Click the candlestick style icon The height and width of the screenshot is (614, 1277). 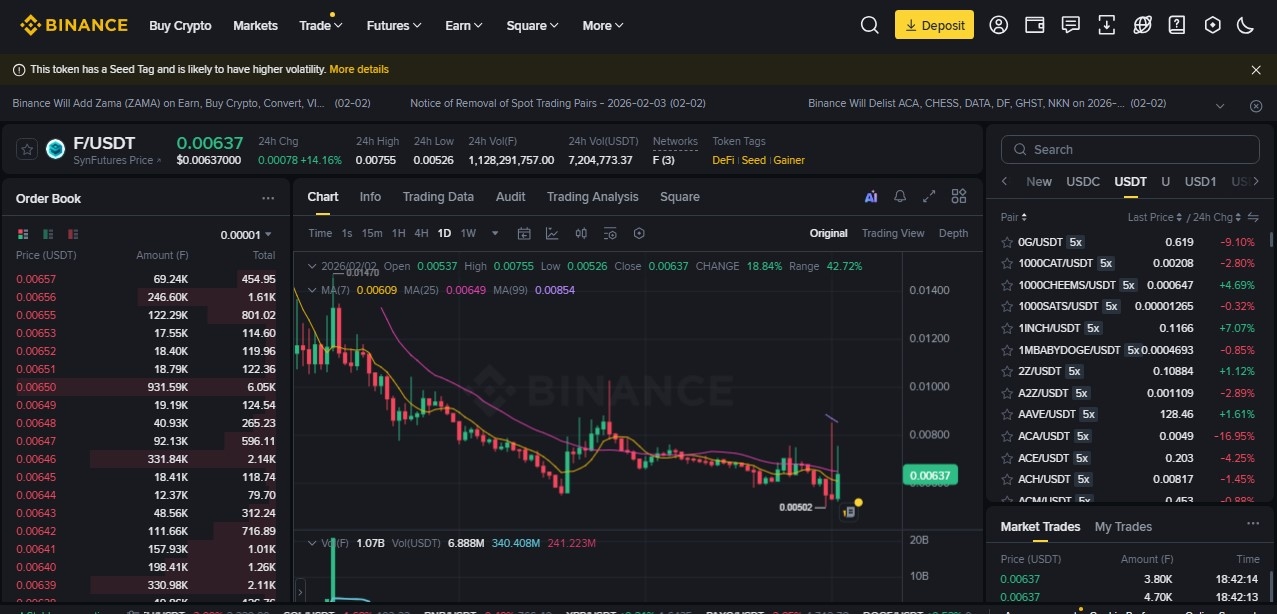pyautogui.click(x=581, y=233)
